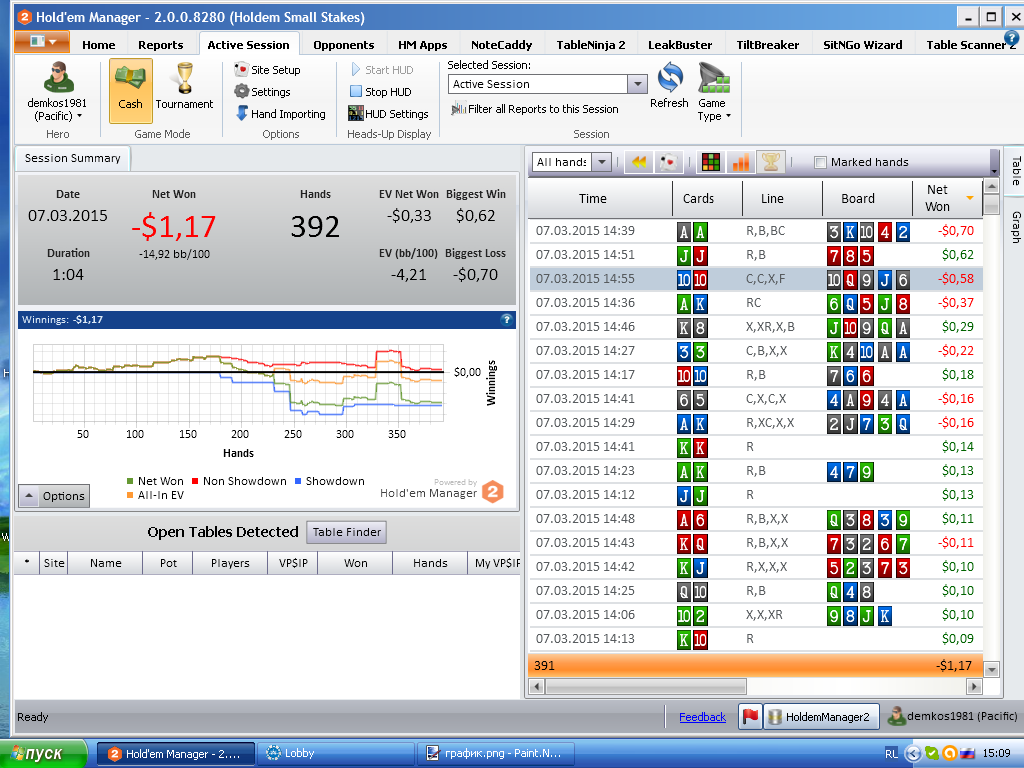This screenshot has width=1024, height=768.
Task: Click the horizontal scrollbar thumb of hands list
Action: pos(646,686)
